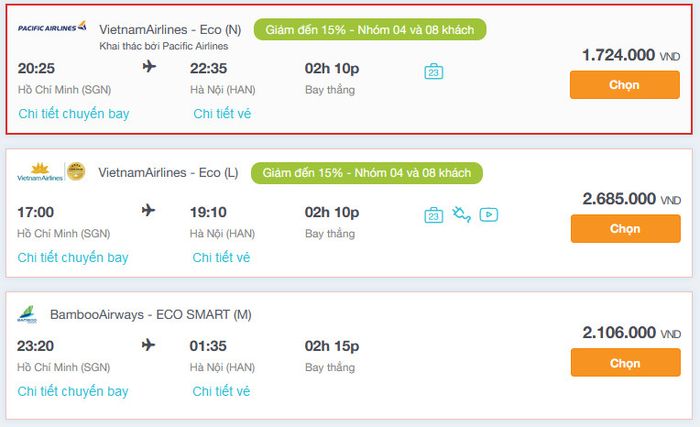Select the BambooAirways flight with Chọn button
The width and height of the screenshot is (700, 427).
click(x=624, y=363)
